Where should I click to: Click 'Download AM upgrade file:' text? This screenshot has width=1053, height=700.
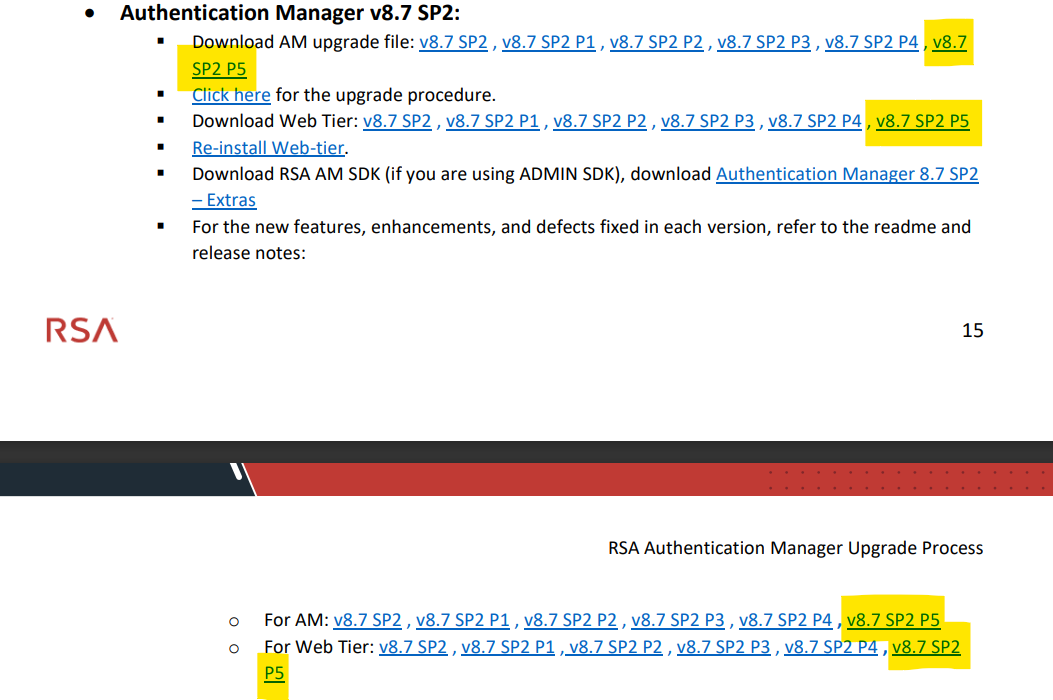coord(303,42)
